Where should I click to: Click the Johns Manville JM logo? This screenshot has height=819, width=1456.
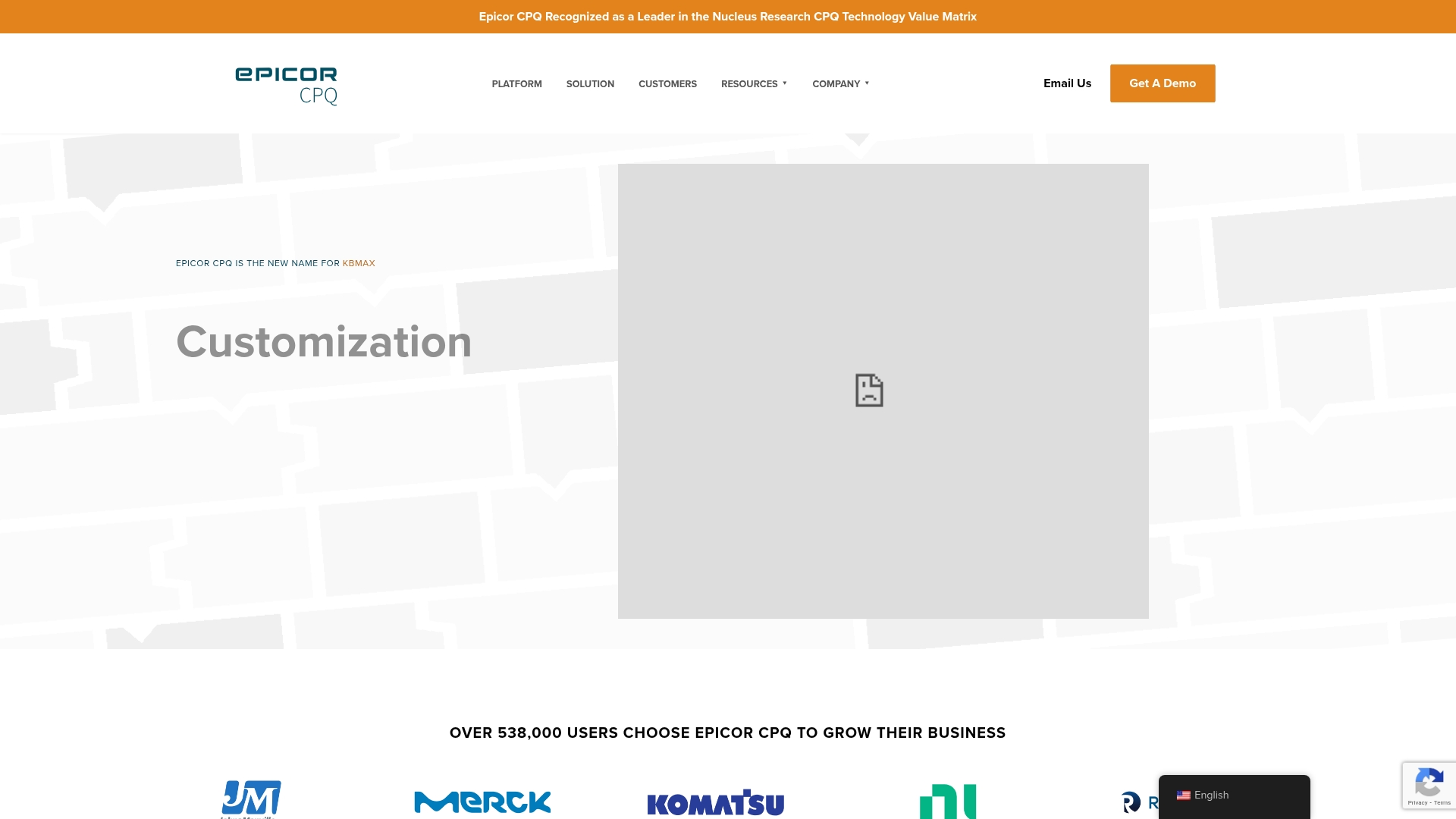[x=251, y=799]
